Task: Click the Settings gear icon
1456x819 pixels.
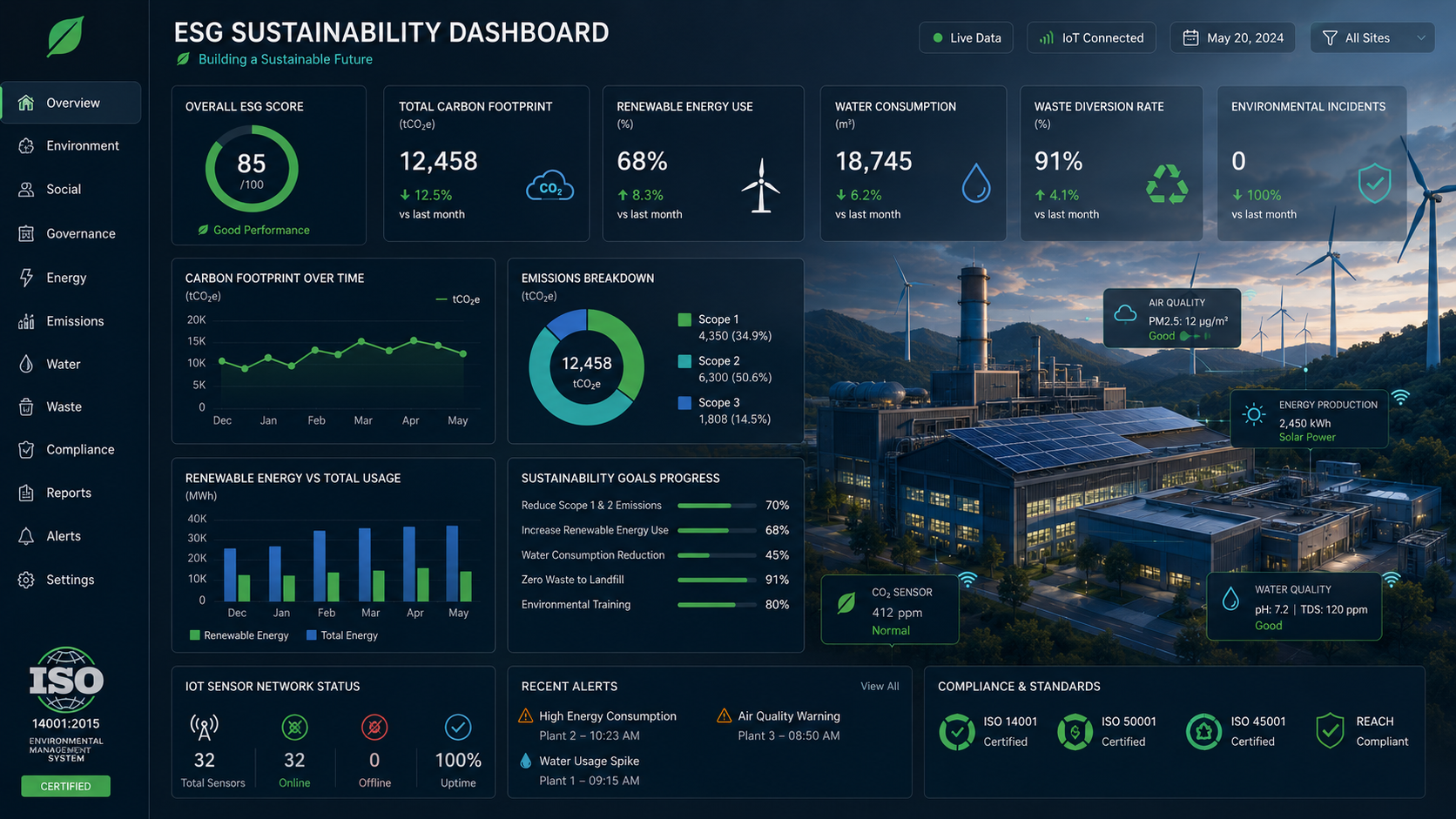Action: click(x=26, y=580)
